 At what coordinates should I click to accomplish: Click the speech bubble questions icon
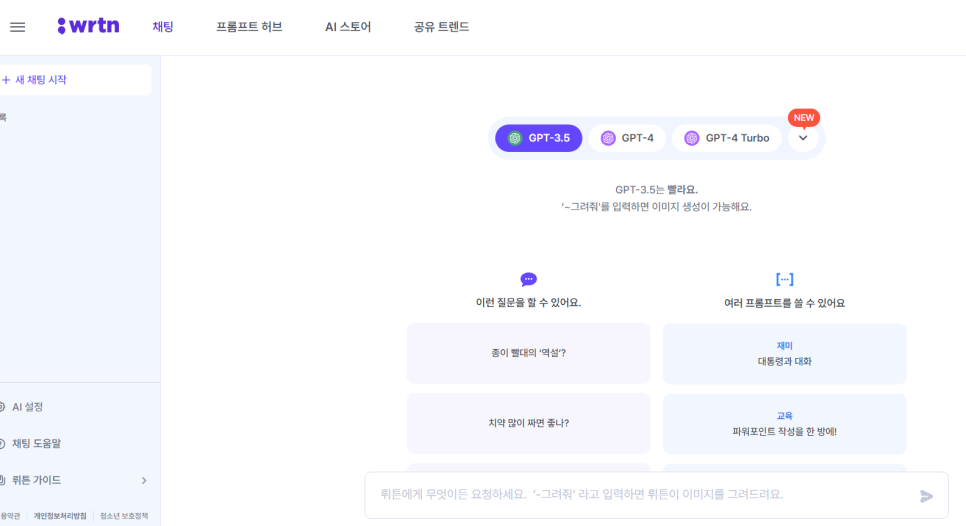tap(529, 280)
